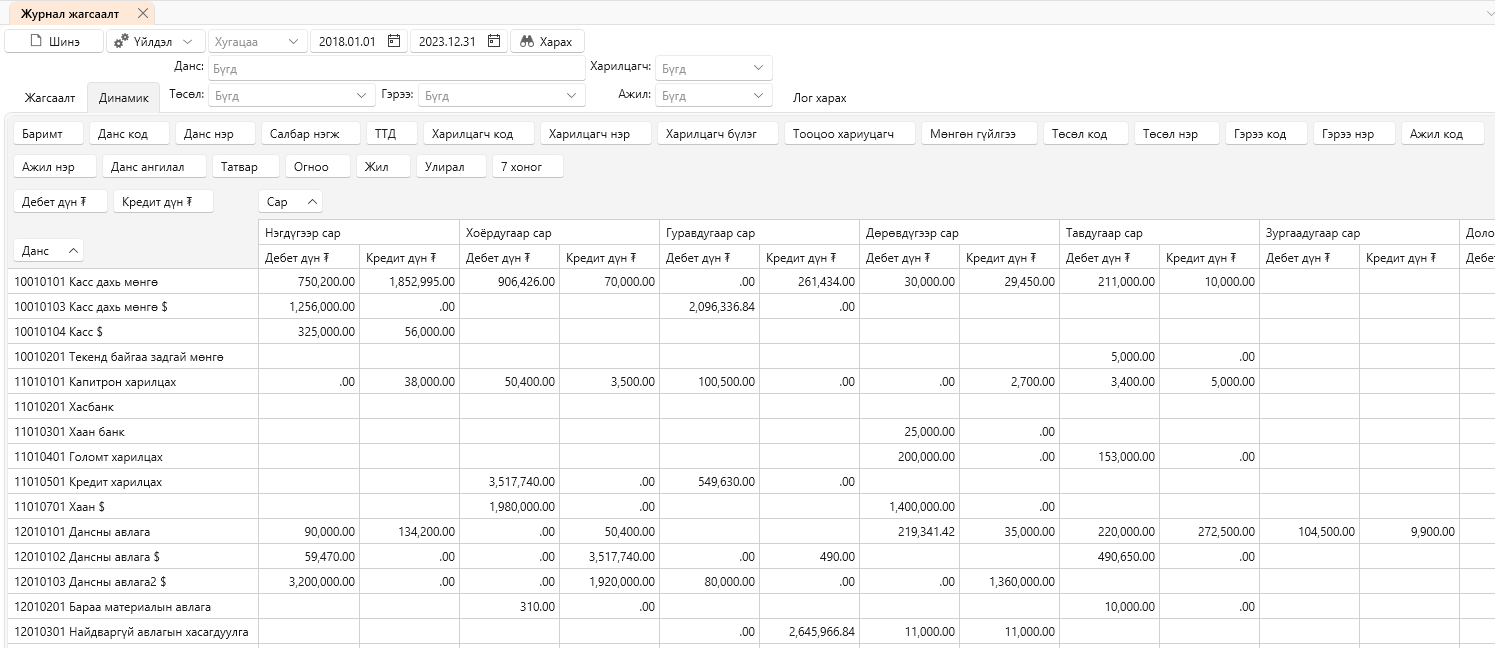Select row 11010301 Хаан банк

134,432
